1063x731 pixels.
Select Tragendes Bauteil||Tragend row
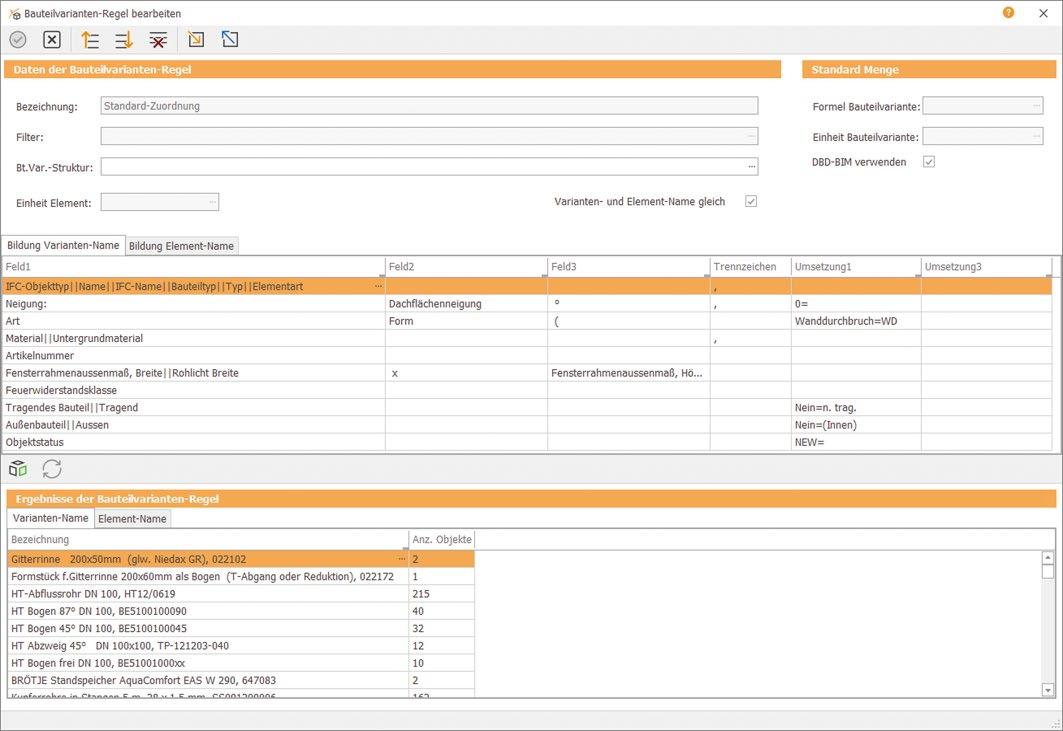(527, 408)
